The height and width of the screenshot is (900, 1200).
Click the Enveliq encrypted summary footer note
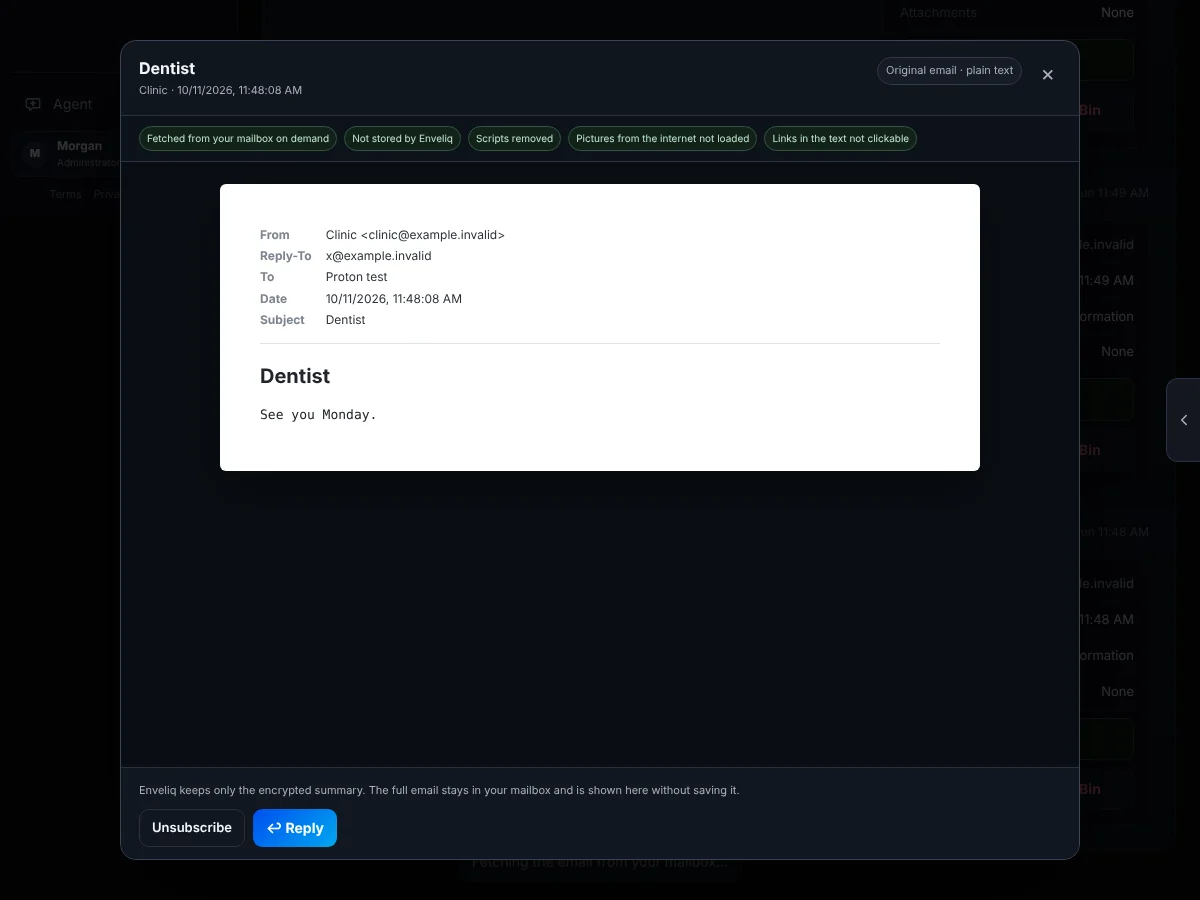point(439,790)
